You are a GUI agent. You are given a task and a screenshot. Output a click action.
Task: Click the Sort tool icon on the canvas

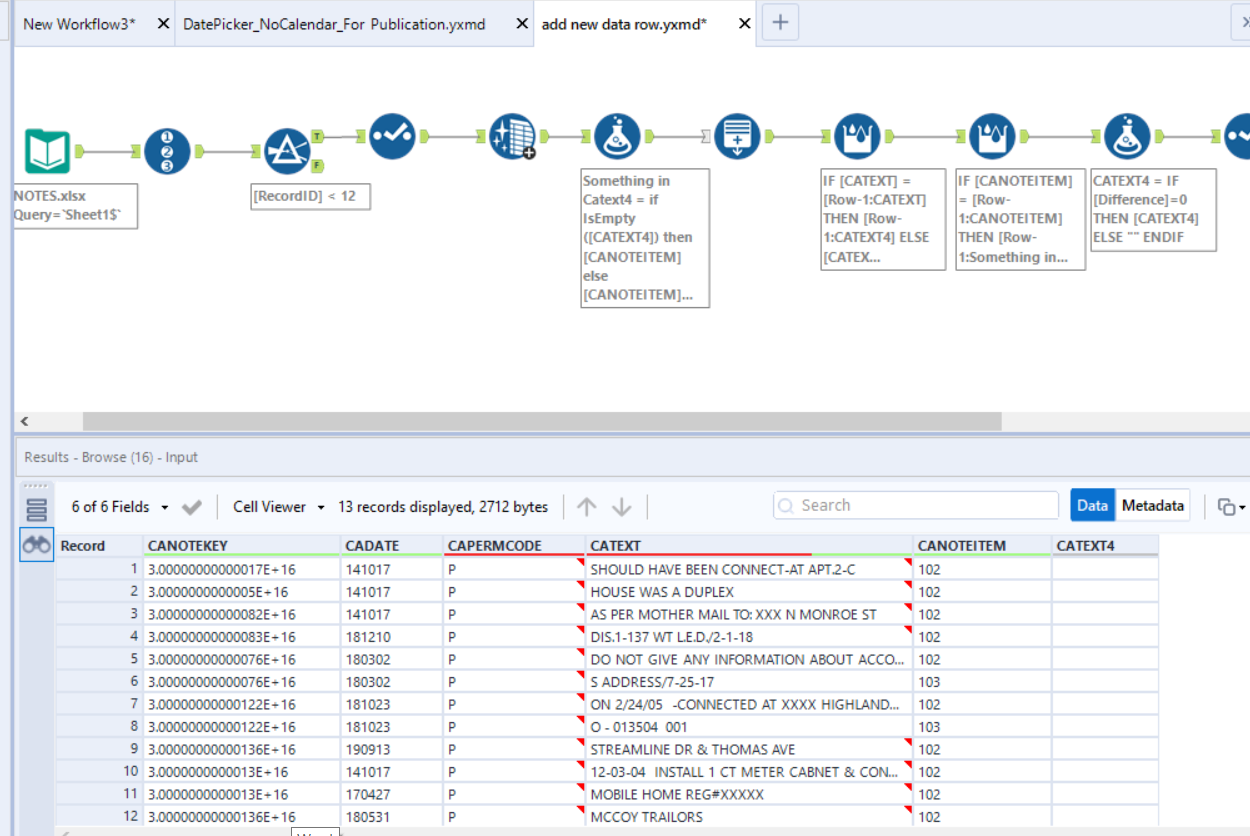click(737, 136)
